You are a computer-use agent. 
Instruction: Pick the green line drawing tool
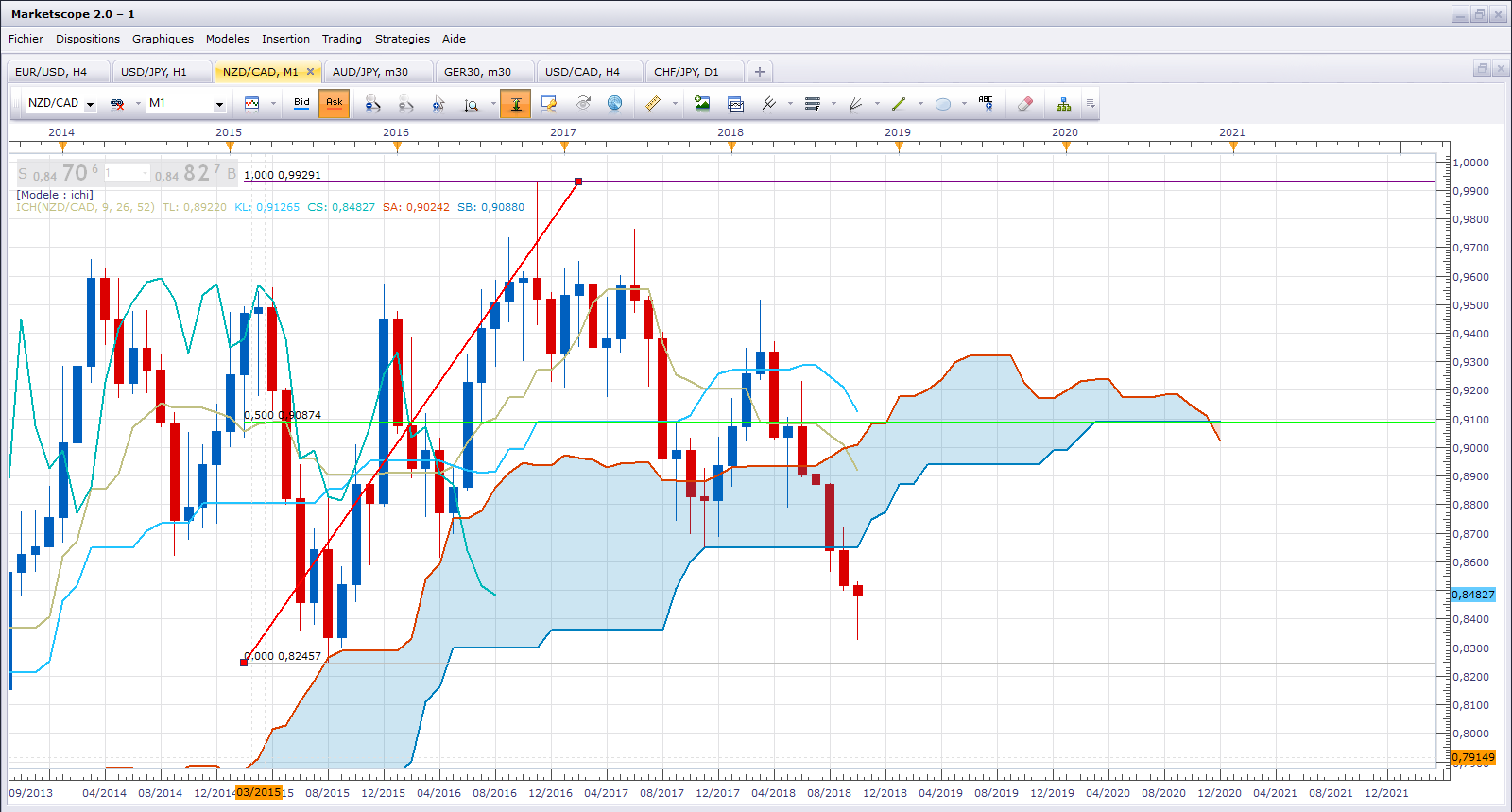[x=899, y=104]
